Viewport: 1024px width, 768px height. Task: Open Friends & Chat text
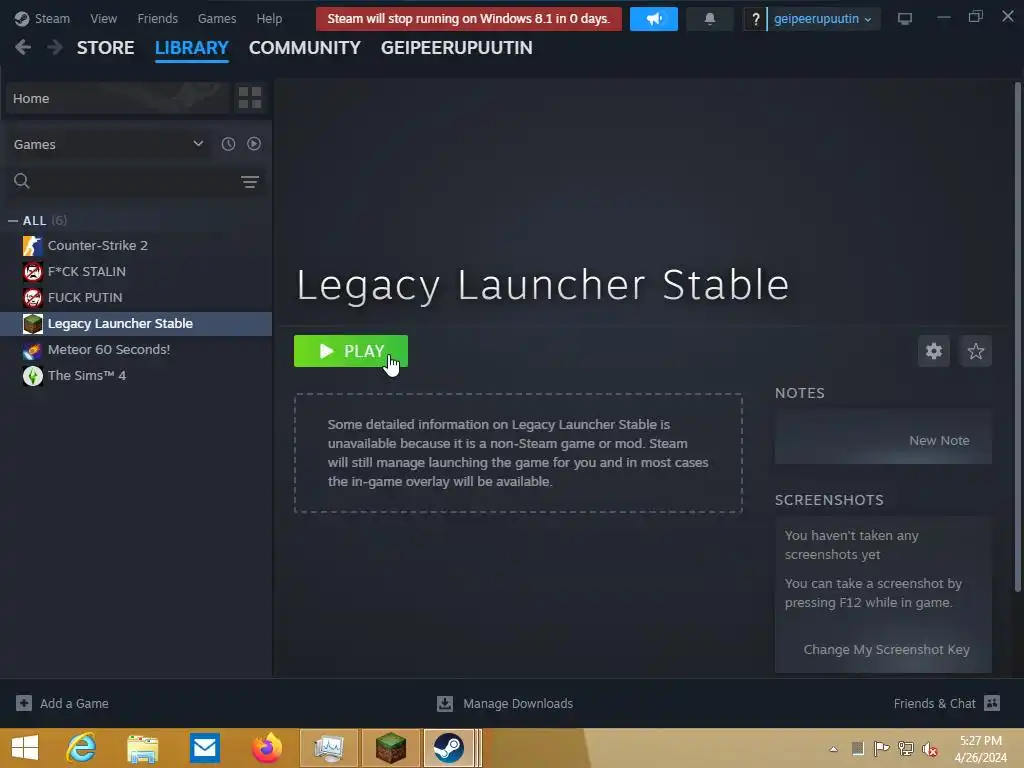(935, 703)
